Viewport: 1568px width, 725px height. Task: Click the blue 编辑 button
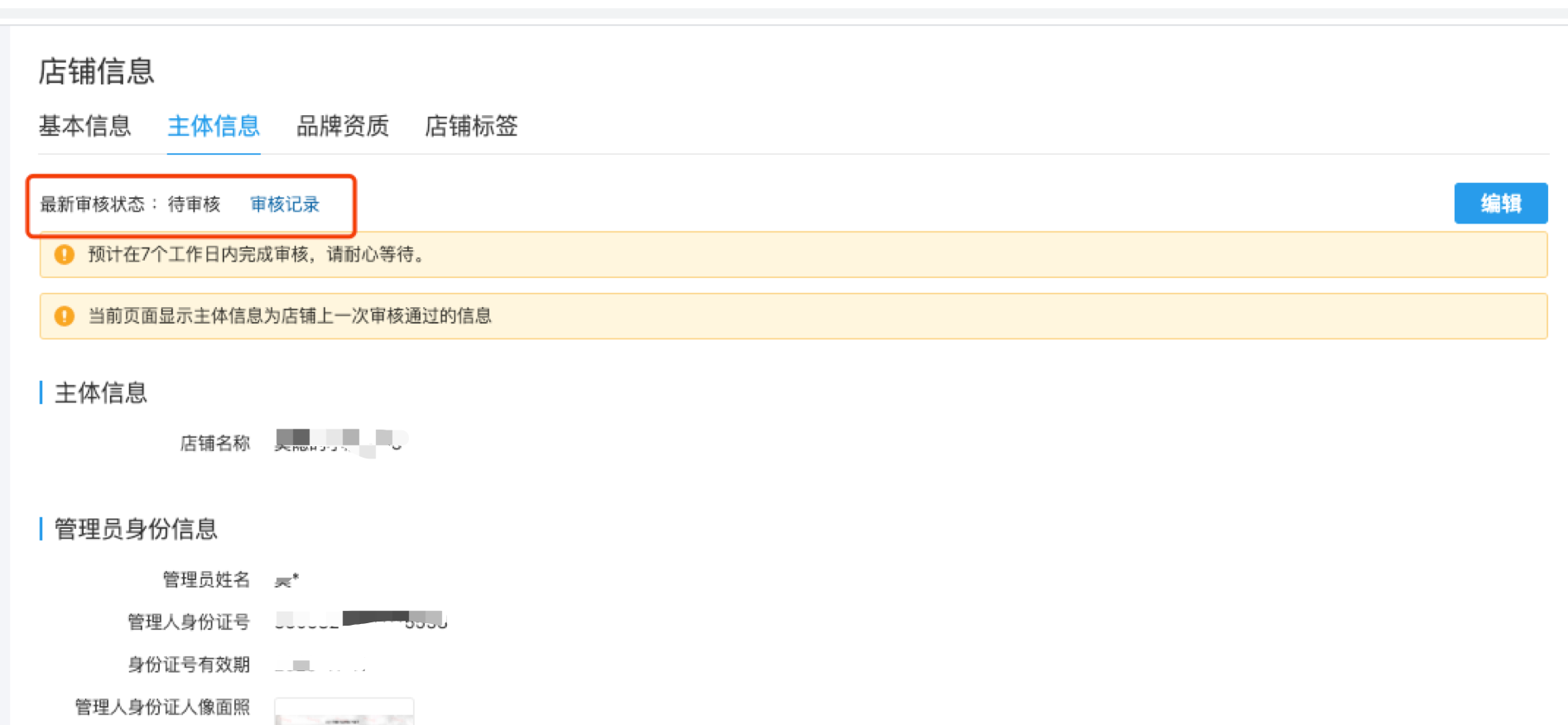tap(1500, 203)
